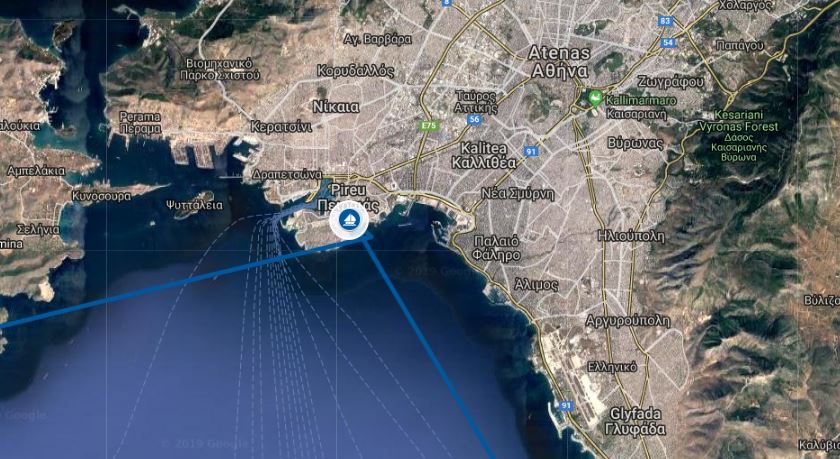
Task: Select the Kalitea Καλλιθέα label
Action: pyautogui.click(x=484, y=155)
